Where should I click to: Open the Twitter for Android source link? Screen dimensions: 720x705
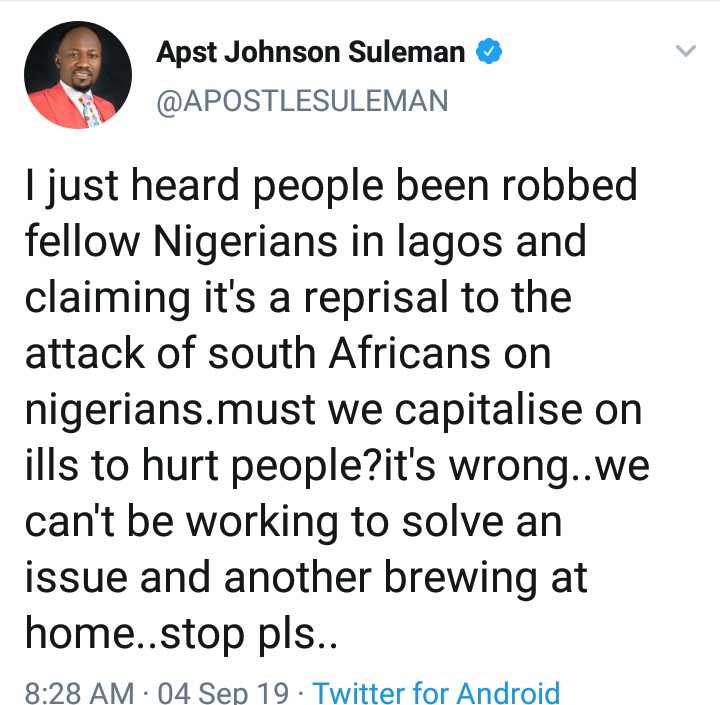click(437, 692)
